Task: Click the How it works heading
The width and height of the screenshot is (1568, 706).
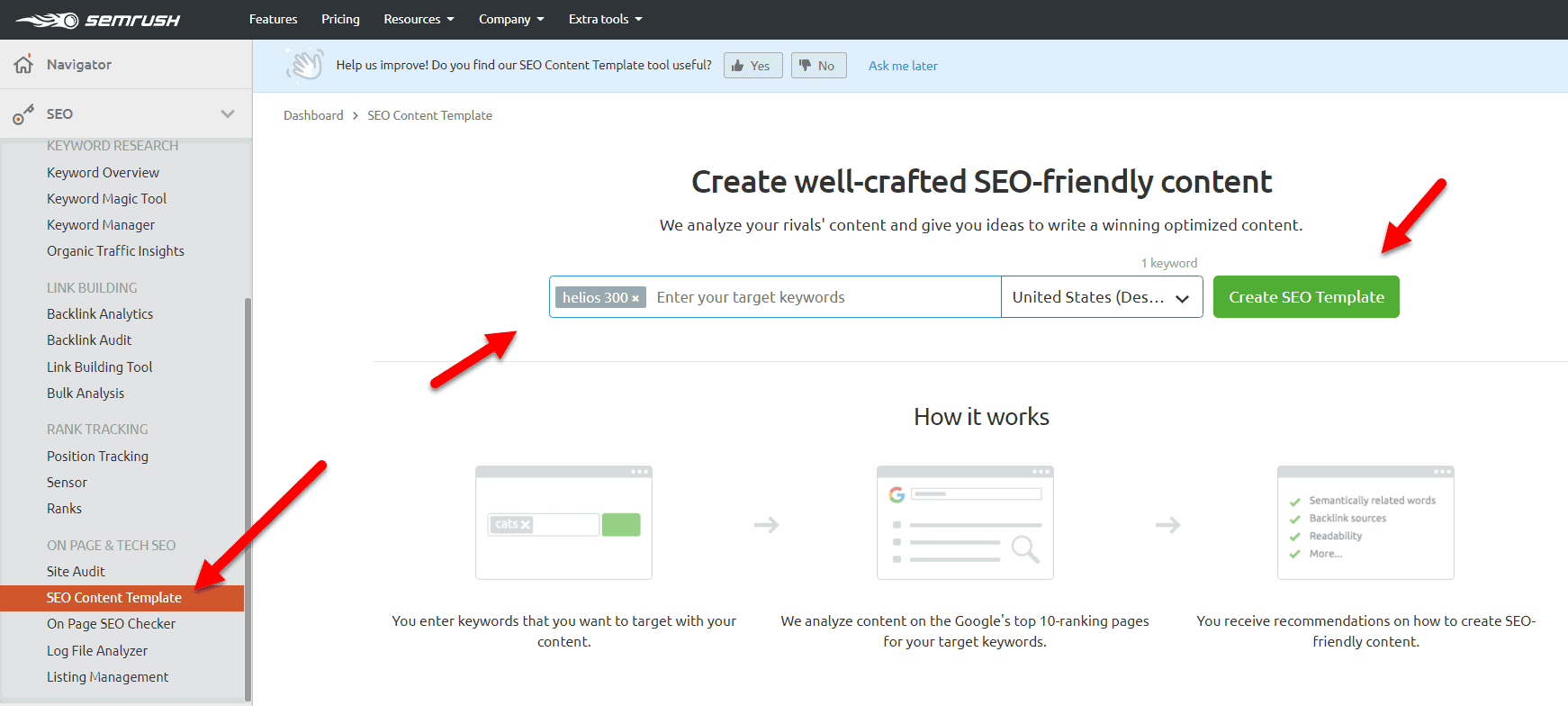Action: coord(981,416)
